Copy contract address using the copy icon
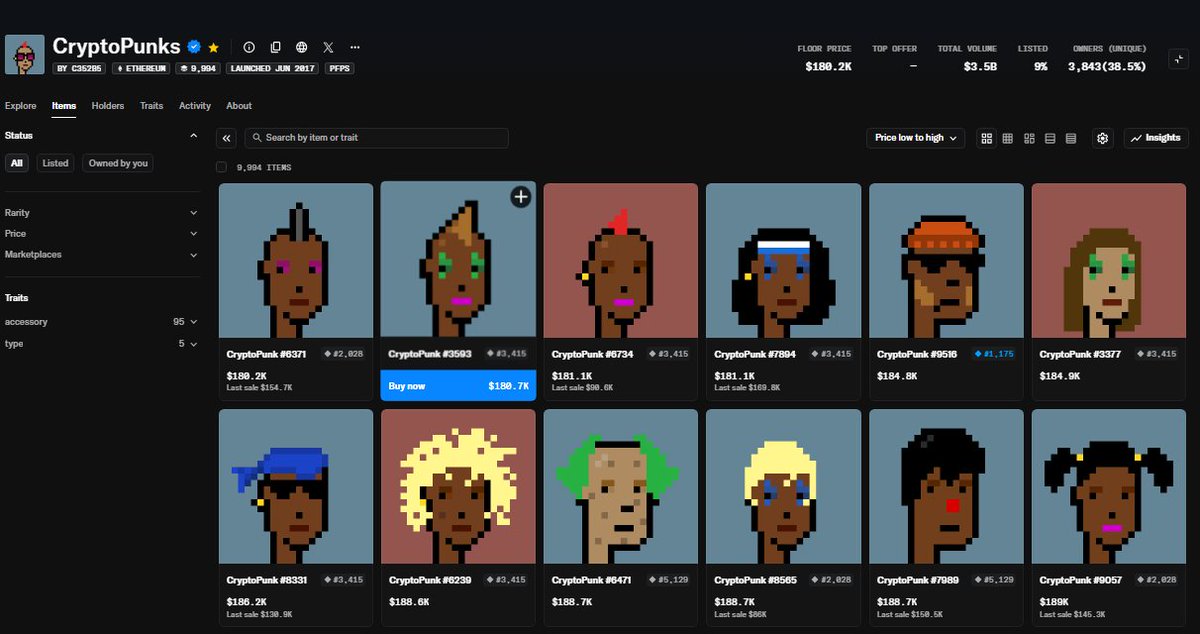The height and width of the screenshot is (634, 1200). coord(276,47)
